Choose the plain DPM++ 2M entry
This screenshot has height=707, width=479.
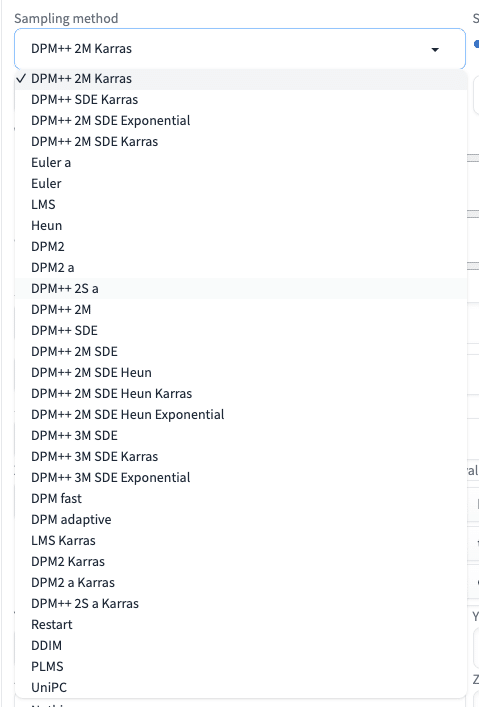tap(241, 309)
